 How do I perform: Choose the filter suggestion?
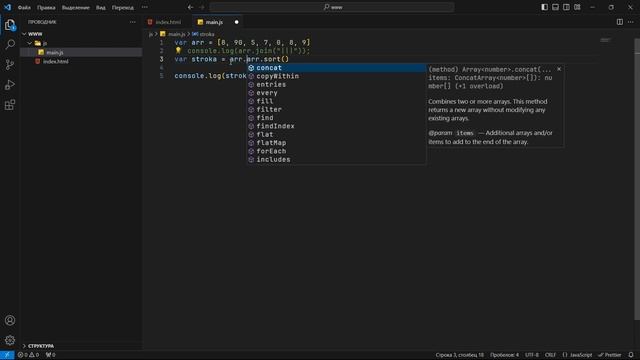coord(336,109)
